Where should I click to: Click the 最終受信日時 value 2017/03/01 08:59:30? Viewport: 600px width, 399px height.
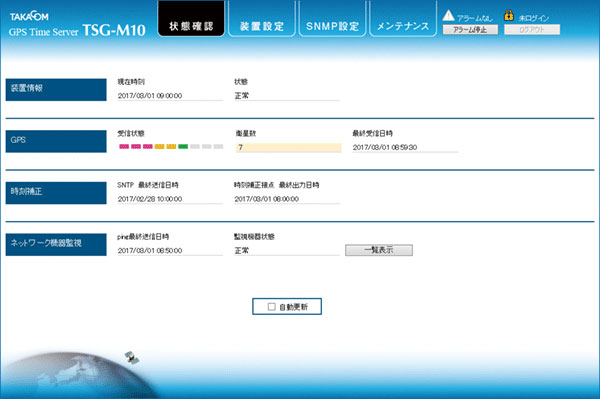coord(385,147)
